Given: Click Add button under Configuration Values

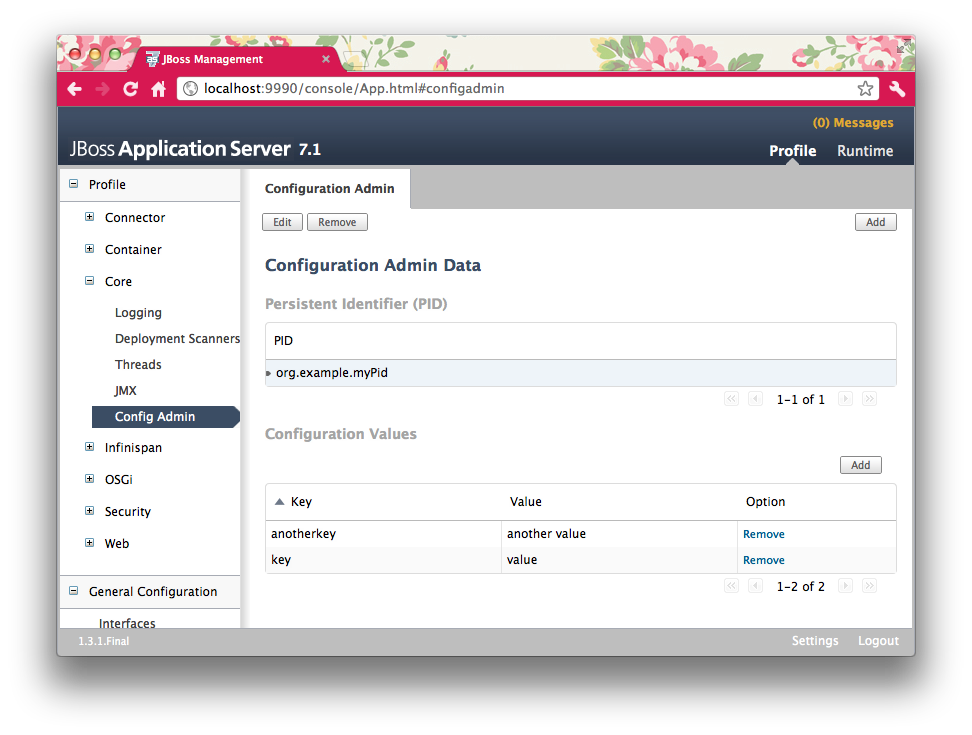Looking at the screenshot, I should tap(860, 465).
